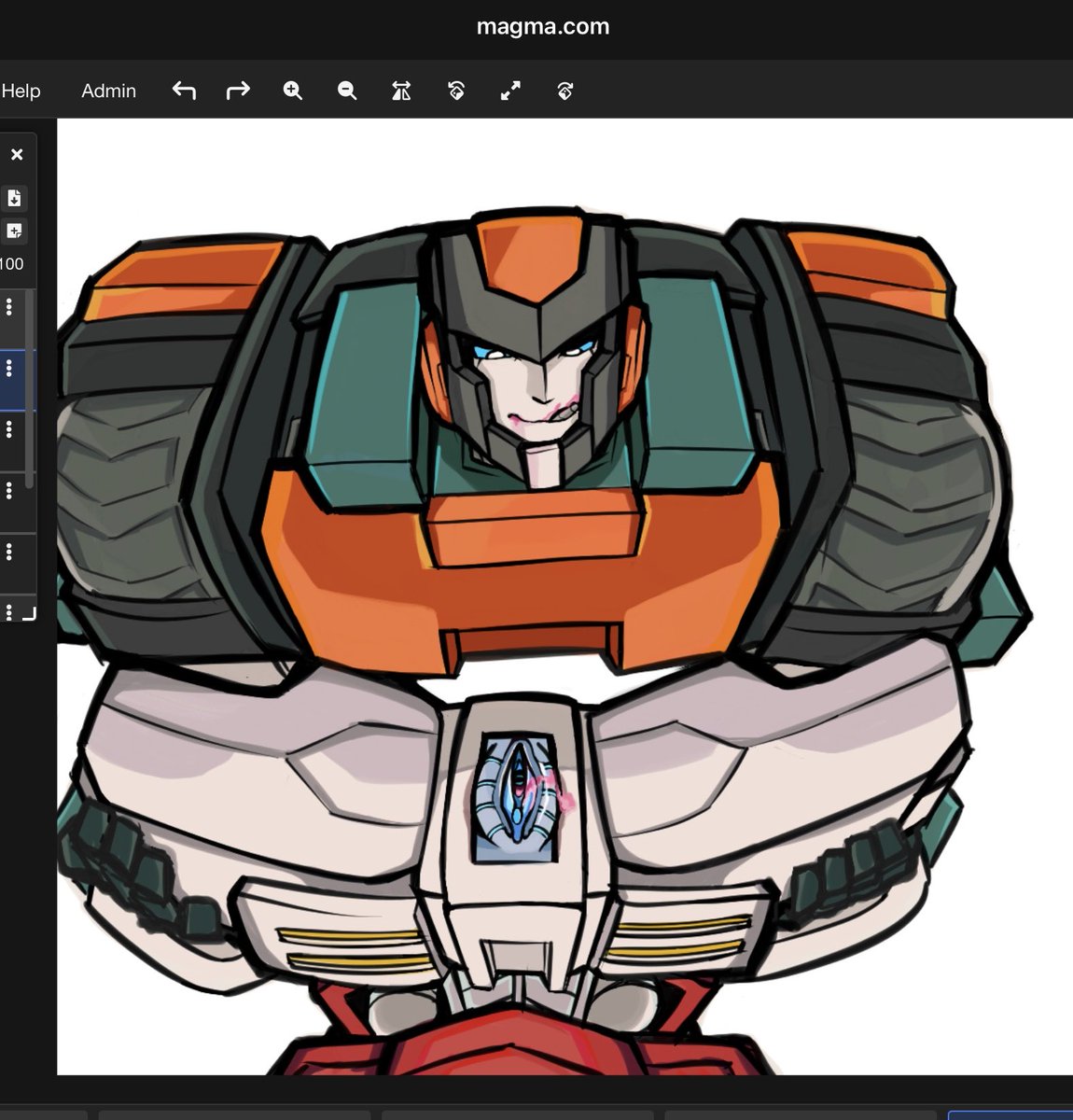Open options for the fourth layer row
Screen dimensions: 1073x1120
point(9,491)
